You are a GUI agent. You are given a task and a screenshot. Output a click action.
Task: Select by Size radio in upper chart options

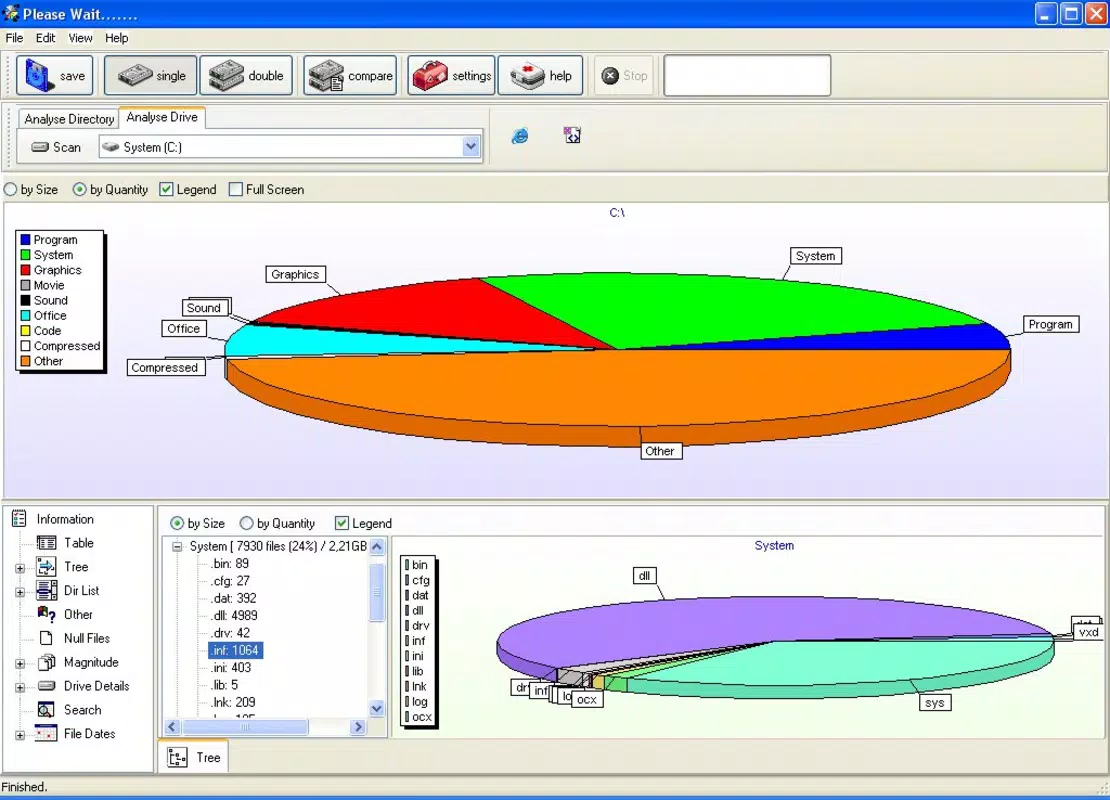[11, 190]
